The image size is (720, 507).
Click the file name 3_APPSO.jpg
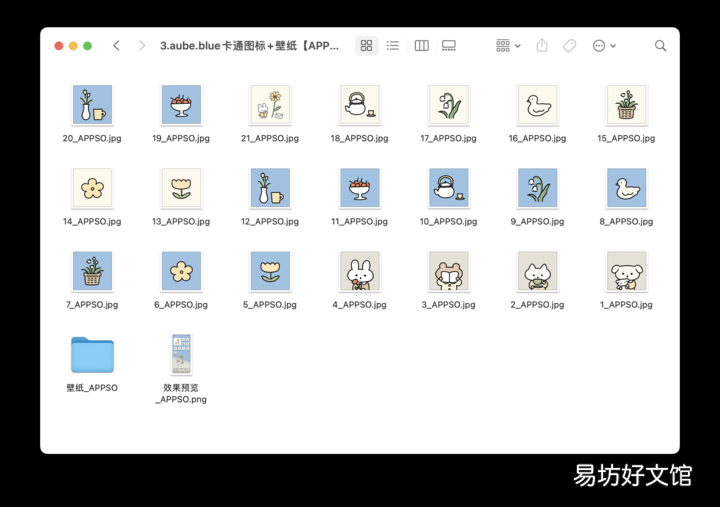coord(449,304)
